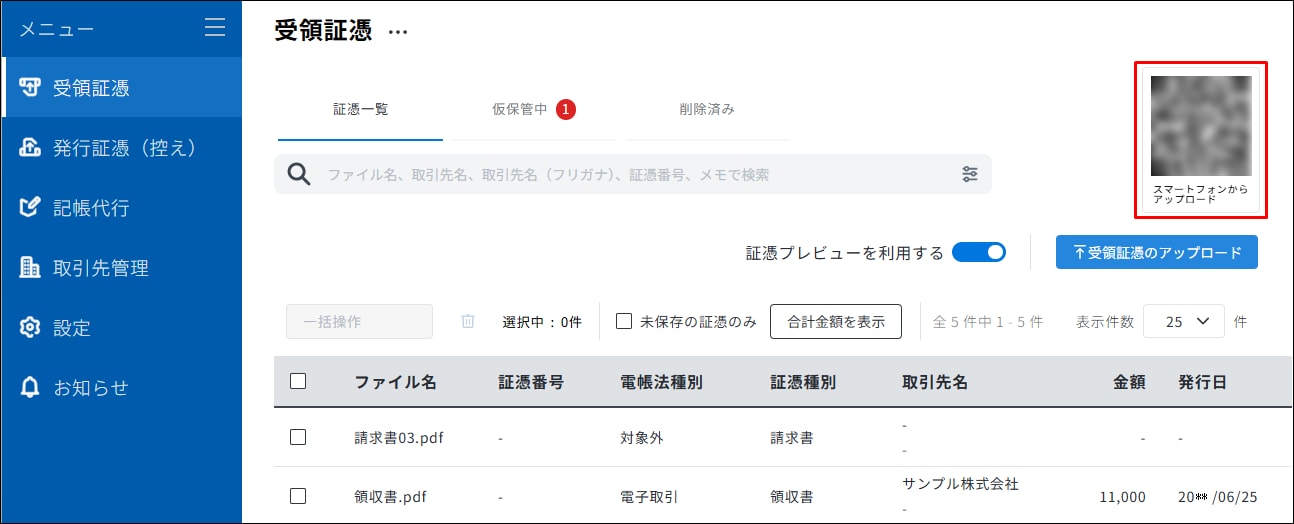The height and width of the screenshot is (524, 1294).
Task: Open the three-dot menu beside 受領証憑 title
Action: [398, 32]
